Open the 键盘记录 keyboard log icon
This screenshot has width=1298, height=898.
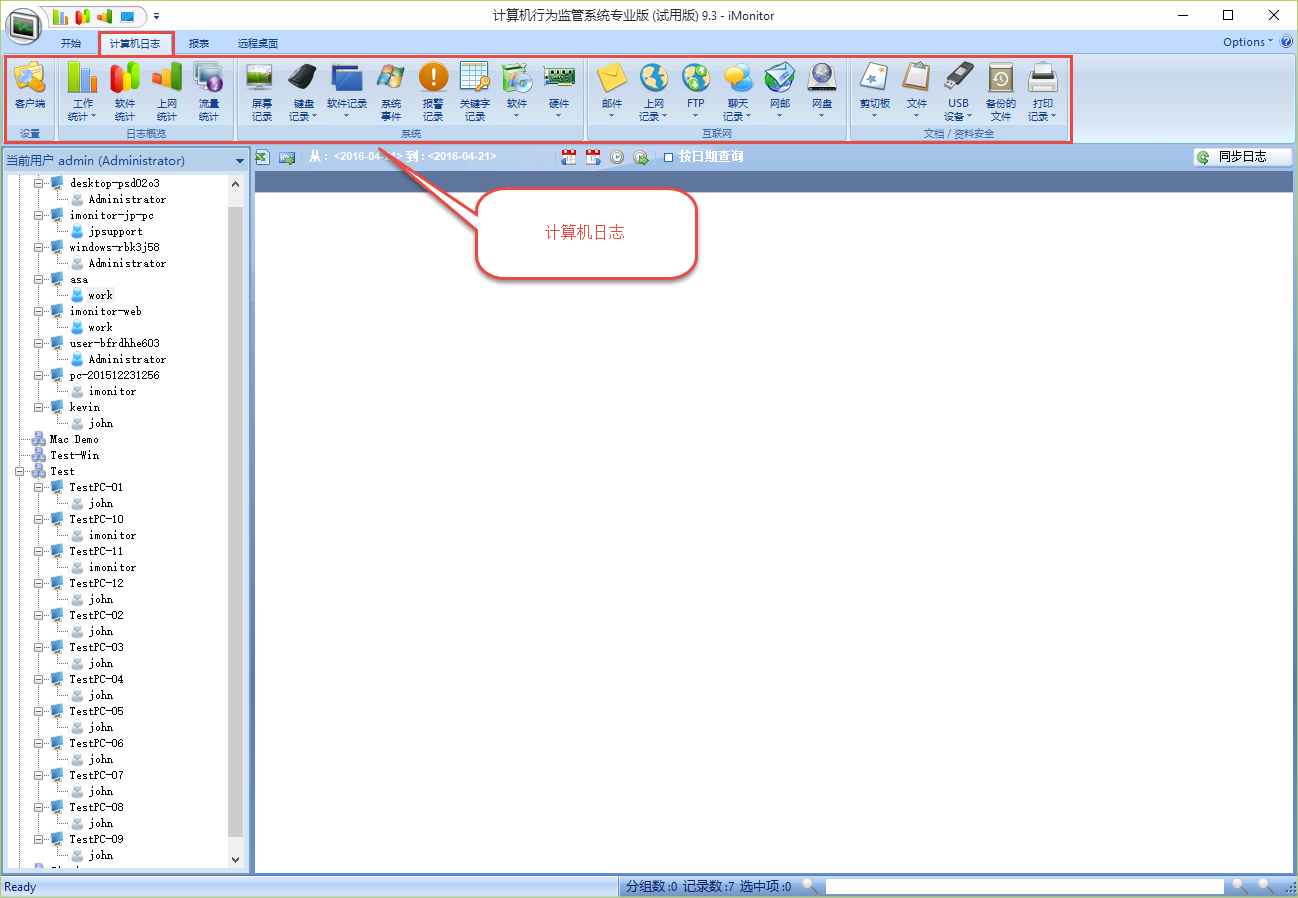click(303, 91)
